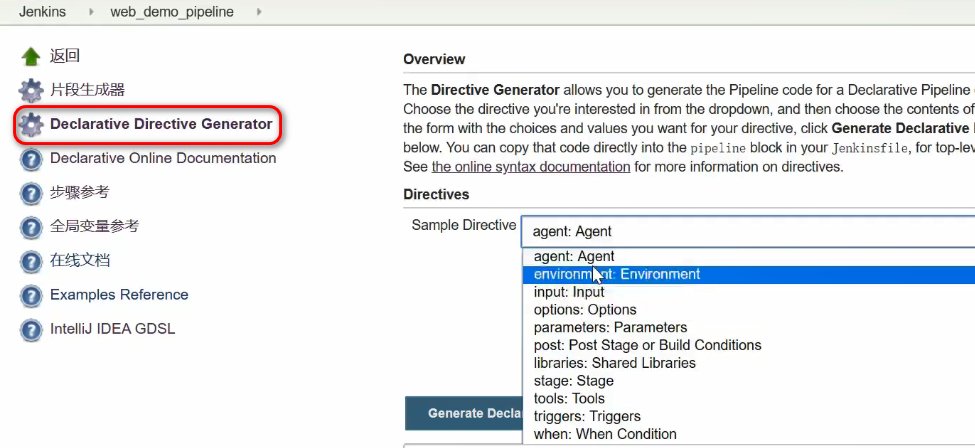Select 'stage: Stage' option
This screenshot has height=448, width=975.
click(x=748, y=381)
